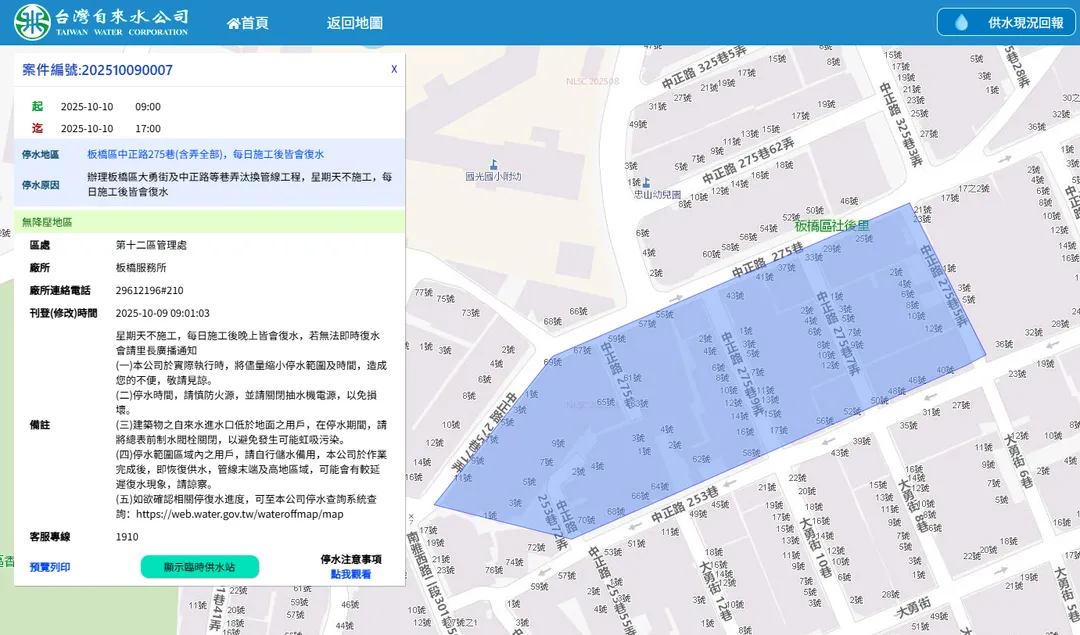Click 國光國小附幼 school marker icon
1080x635 pixels.
pos(493,165)
